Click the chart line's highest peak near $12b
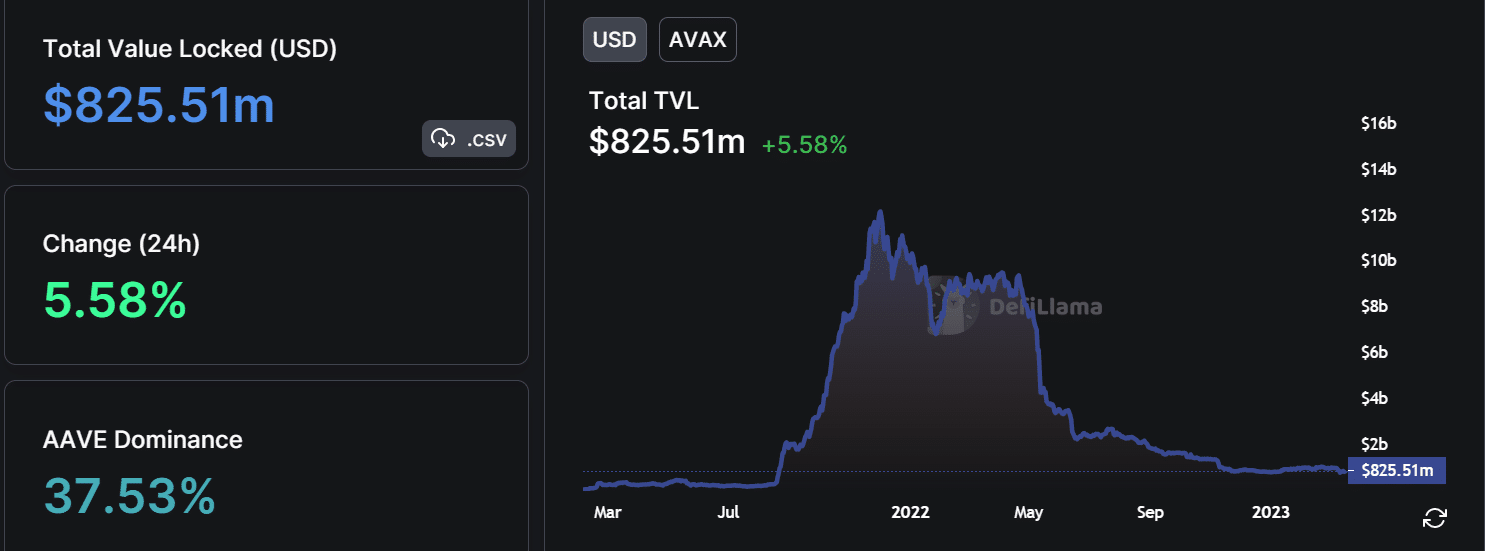 879,212
